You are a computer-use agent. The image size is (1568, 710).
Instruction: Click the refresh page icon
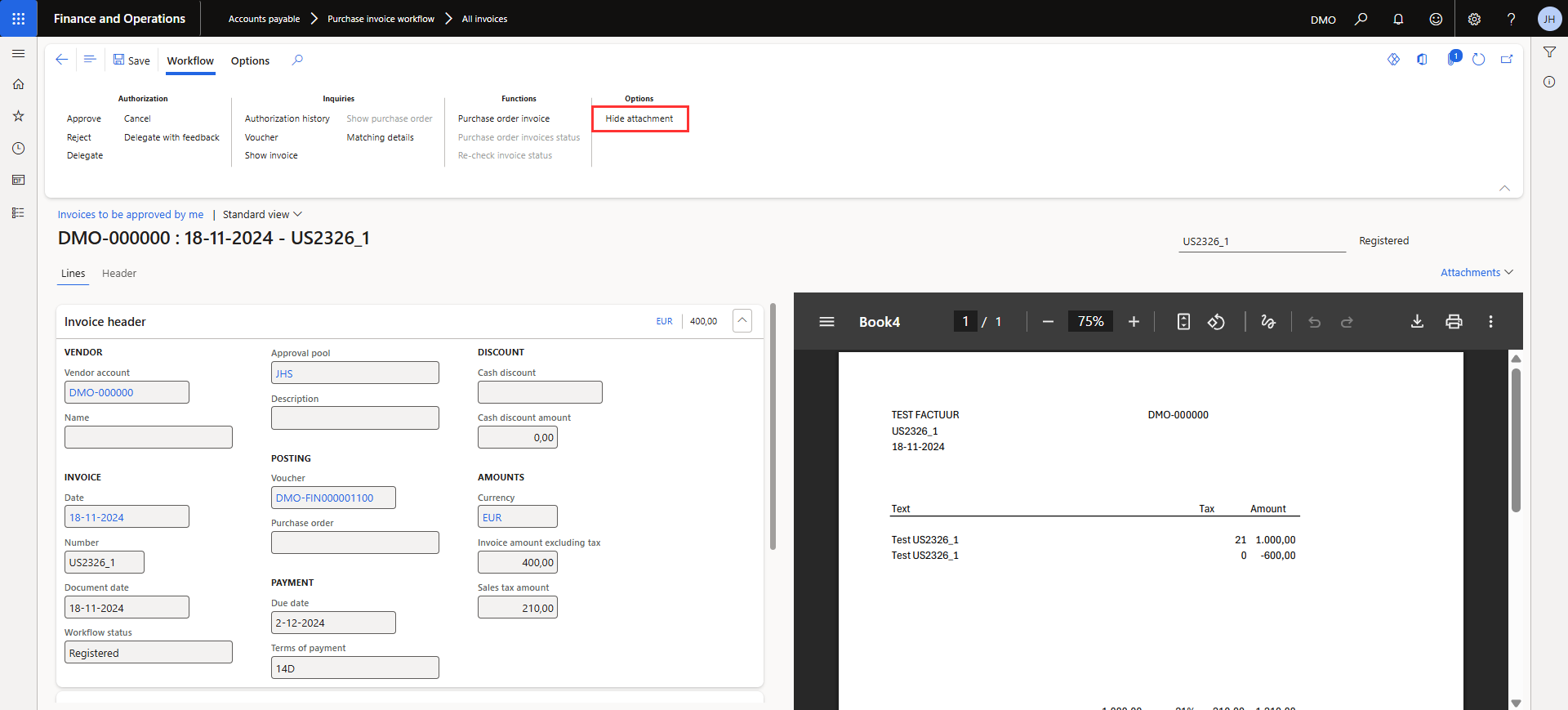tap(1478, 60)
